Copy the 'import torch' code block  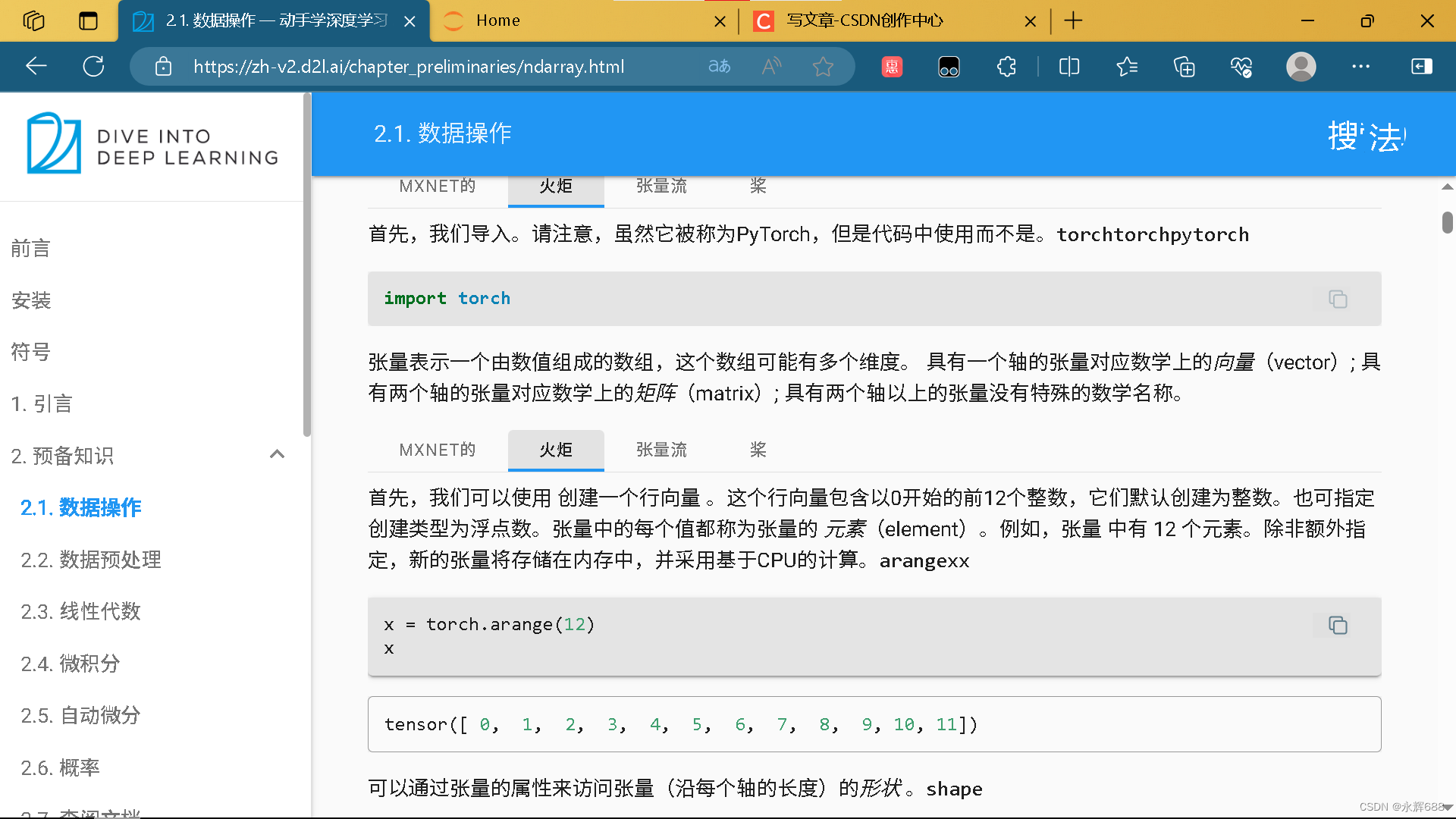[1338, 299]
